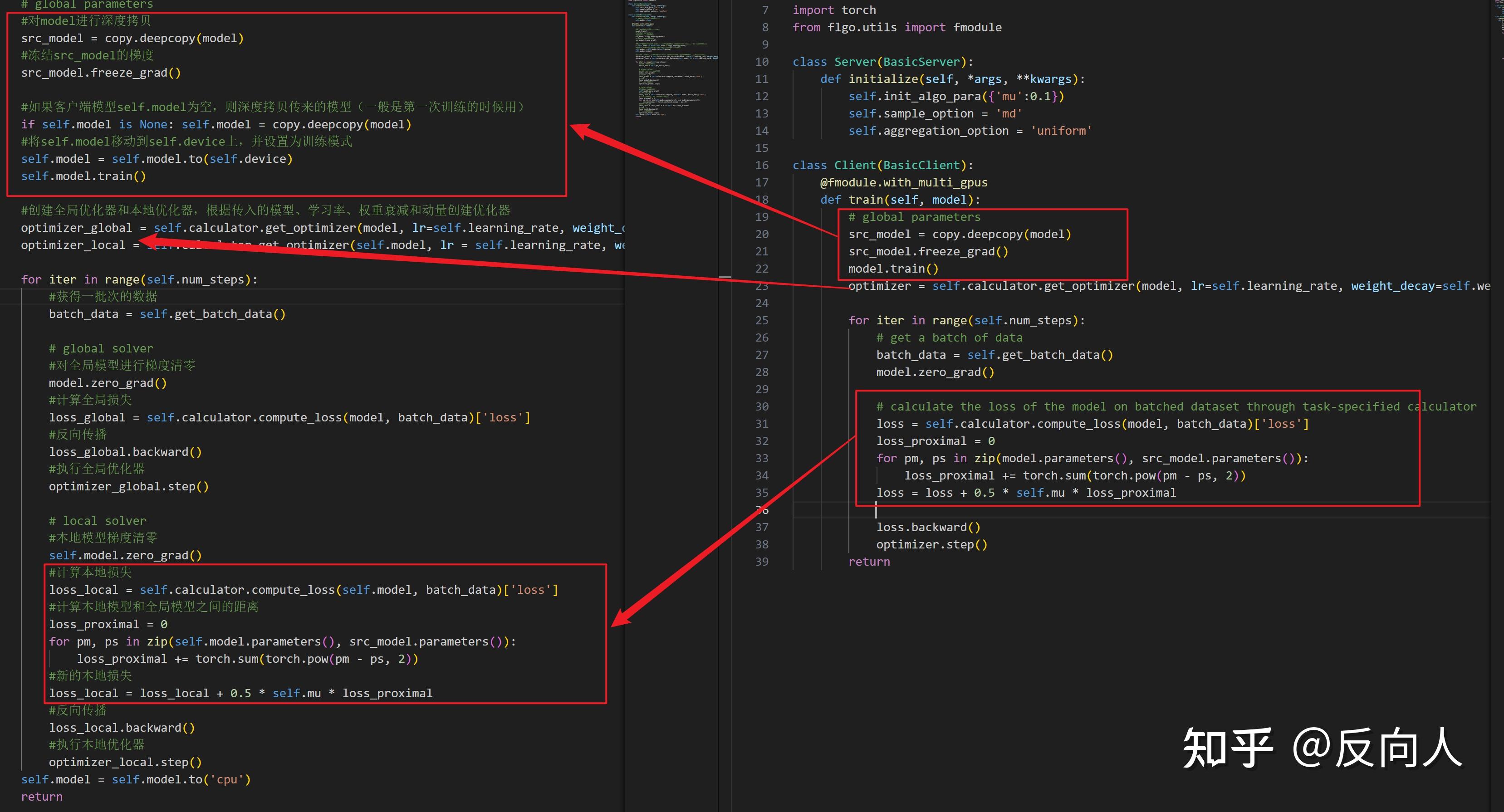The width and height of the screenshot is (1504, 812).
Task: Click 'self.aggregation_option' on line 14
Action: pyautogui.click(x=928, y=131)
